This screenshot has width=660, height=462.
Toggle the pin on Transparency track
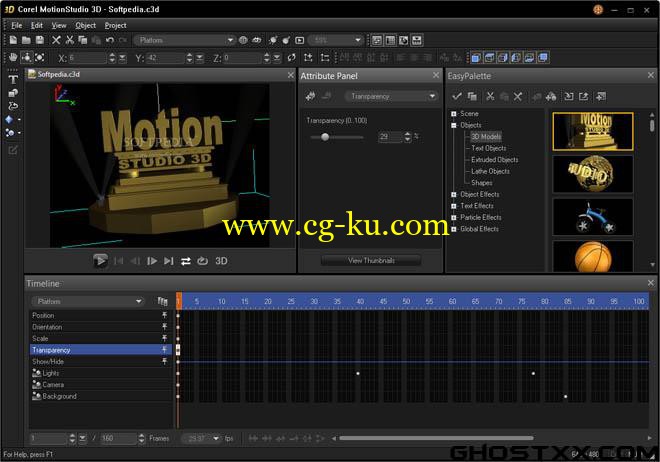tap(165, 350)
